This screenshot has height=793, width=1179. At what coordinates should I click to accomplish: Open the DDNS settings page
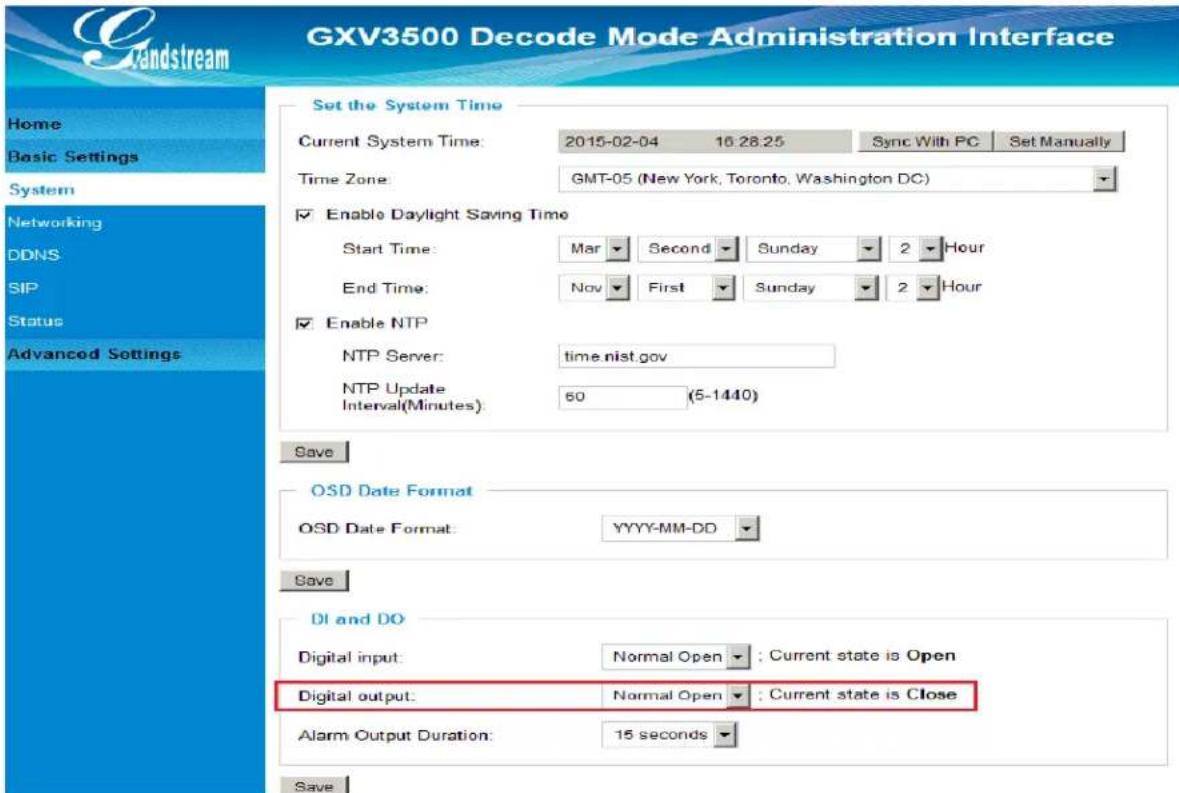pyautogui.click(x=33, y=255)
